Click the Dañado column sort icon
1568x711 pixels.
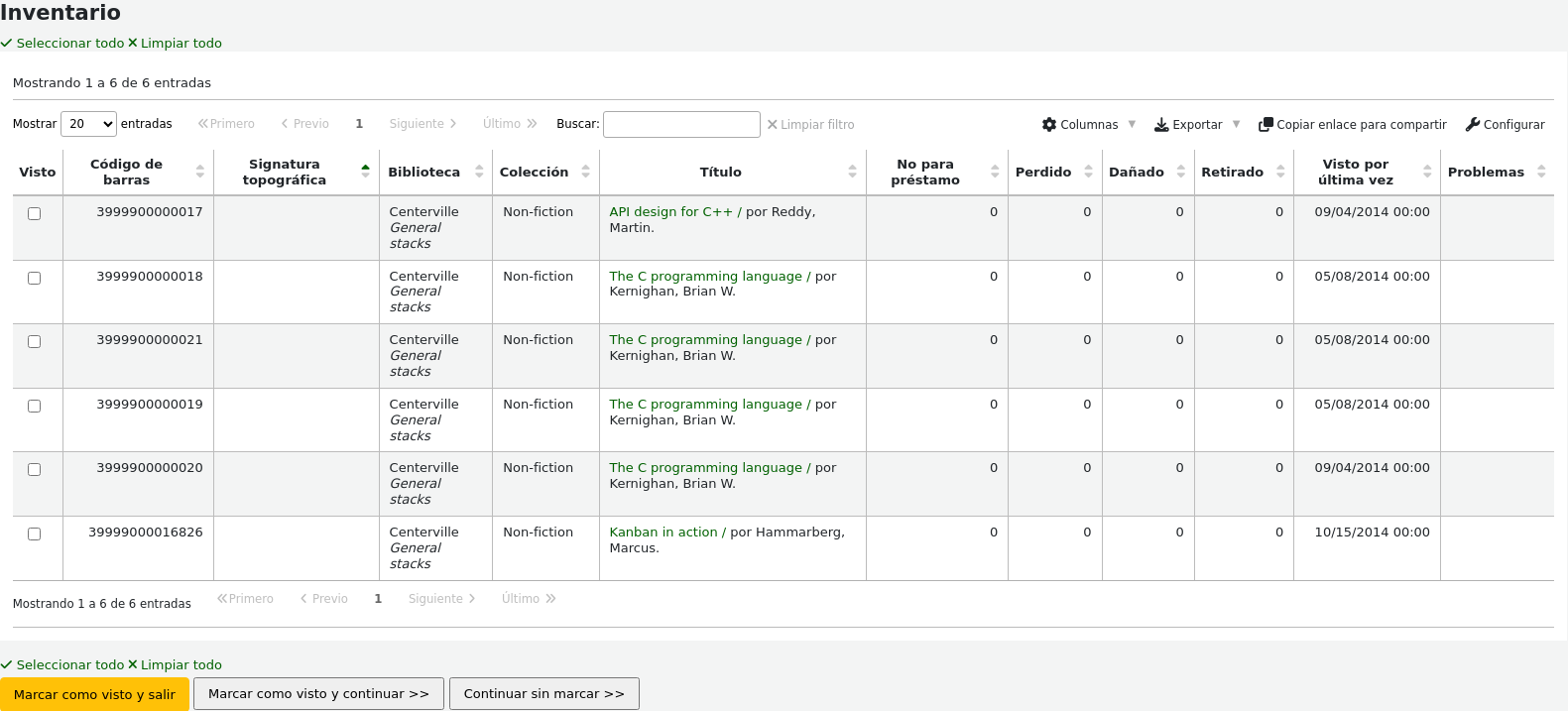(1181, 173)
